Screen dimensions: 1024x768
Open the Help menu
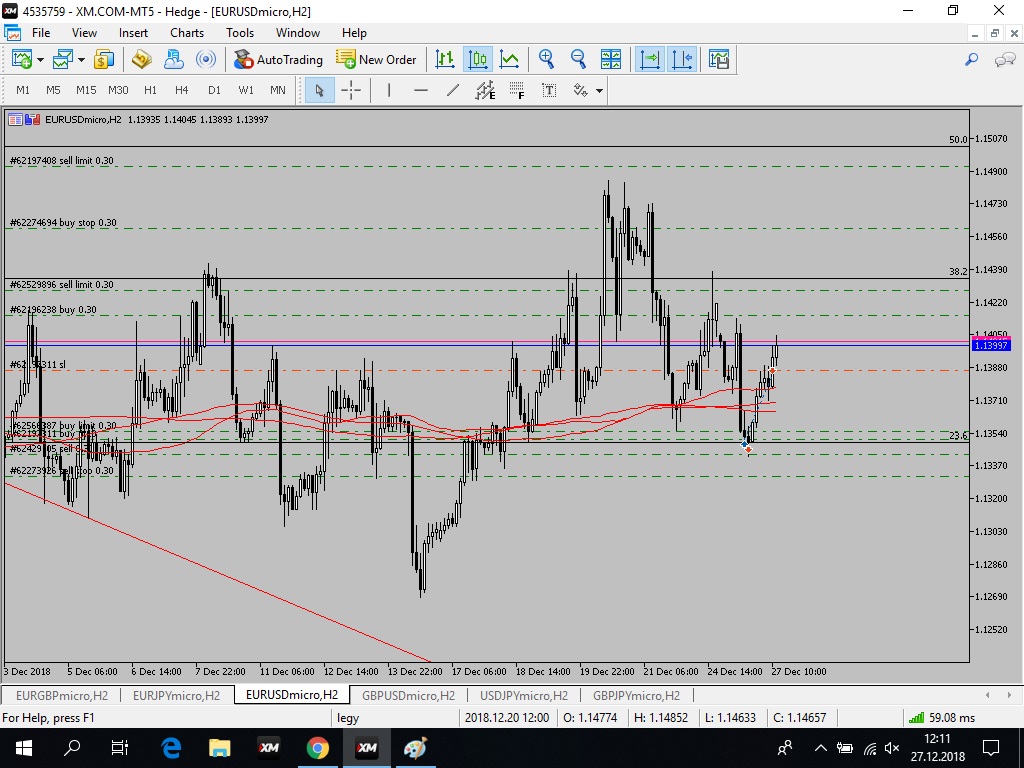pos(354,33)
